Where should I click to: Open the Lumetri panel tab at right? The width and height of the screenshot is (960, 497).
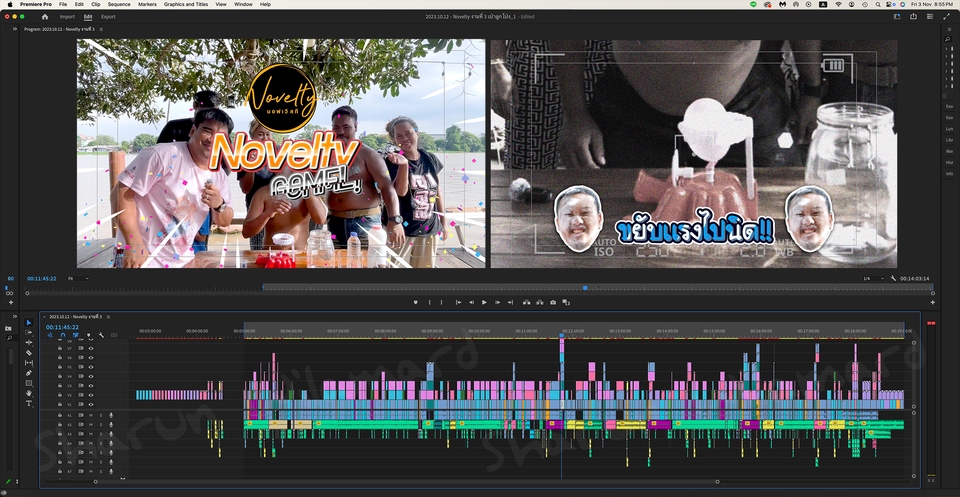(949, 129)
